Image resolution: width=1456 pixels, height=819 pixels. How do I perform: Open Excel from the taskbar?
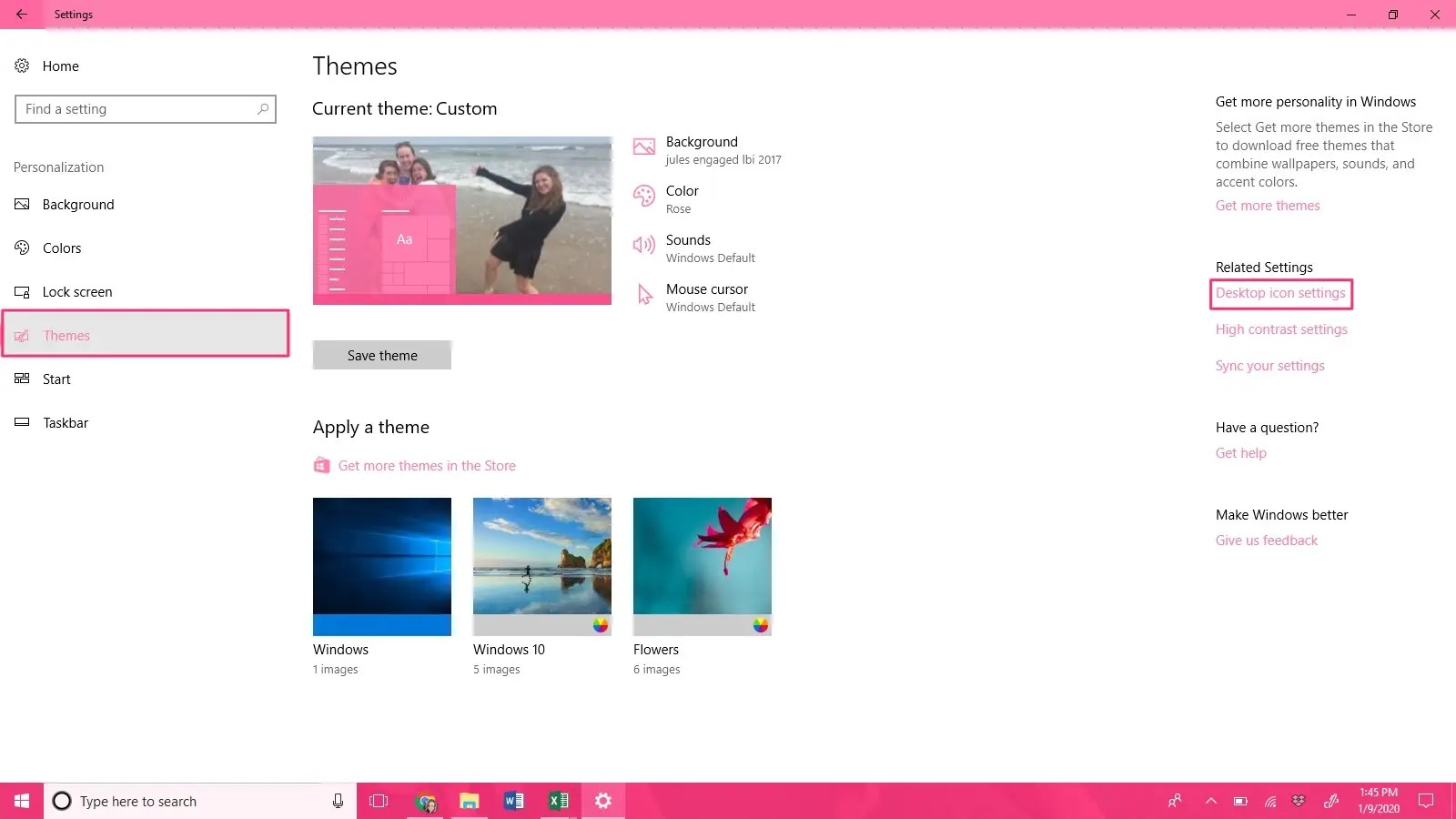(x=558, y=801)
